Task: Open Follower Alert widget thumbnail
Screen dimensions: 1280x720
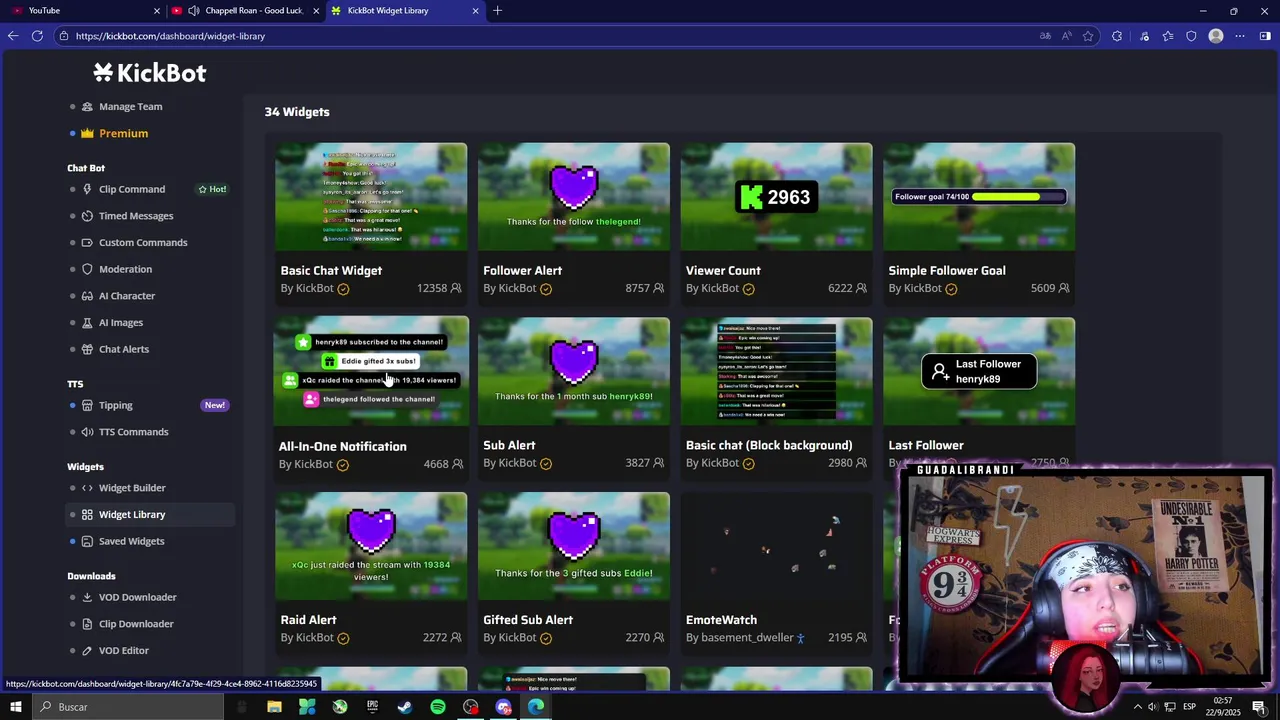Action: point(574,197)
